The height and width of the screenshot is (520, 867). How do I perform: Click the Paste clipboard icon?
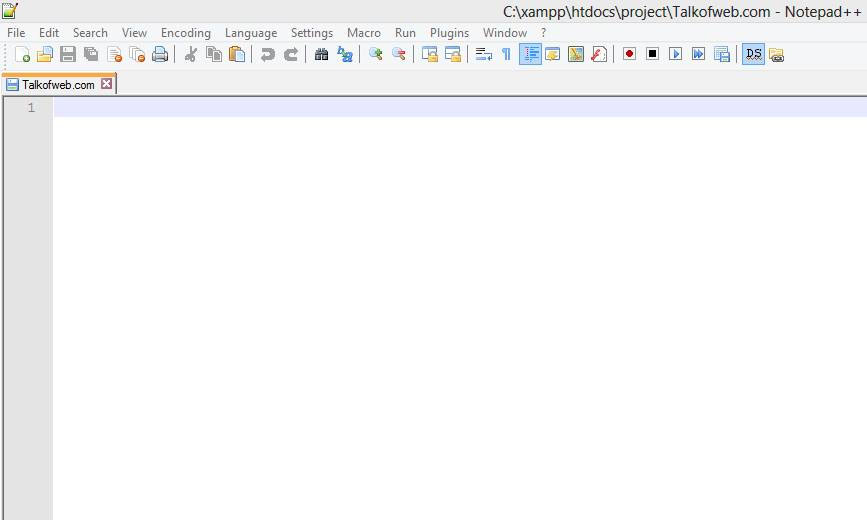click(x=237, y=54)
